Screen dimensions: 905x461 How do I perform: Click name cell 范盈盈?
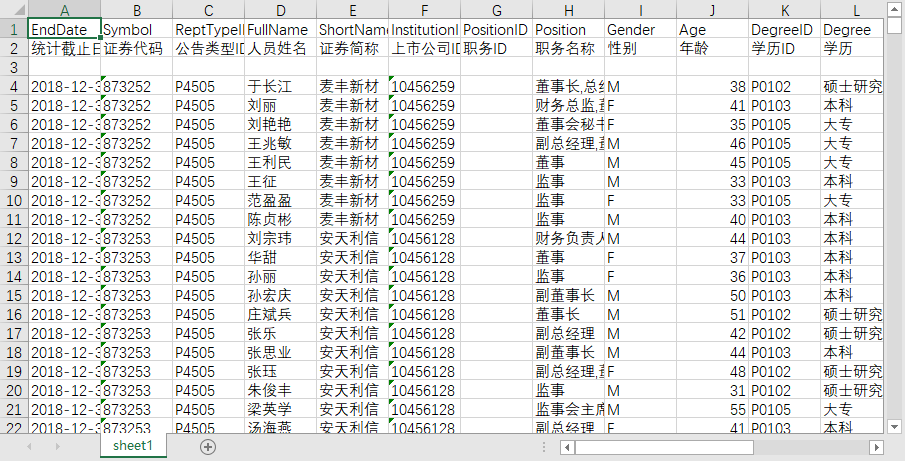281,200
